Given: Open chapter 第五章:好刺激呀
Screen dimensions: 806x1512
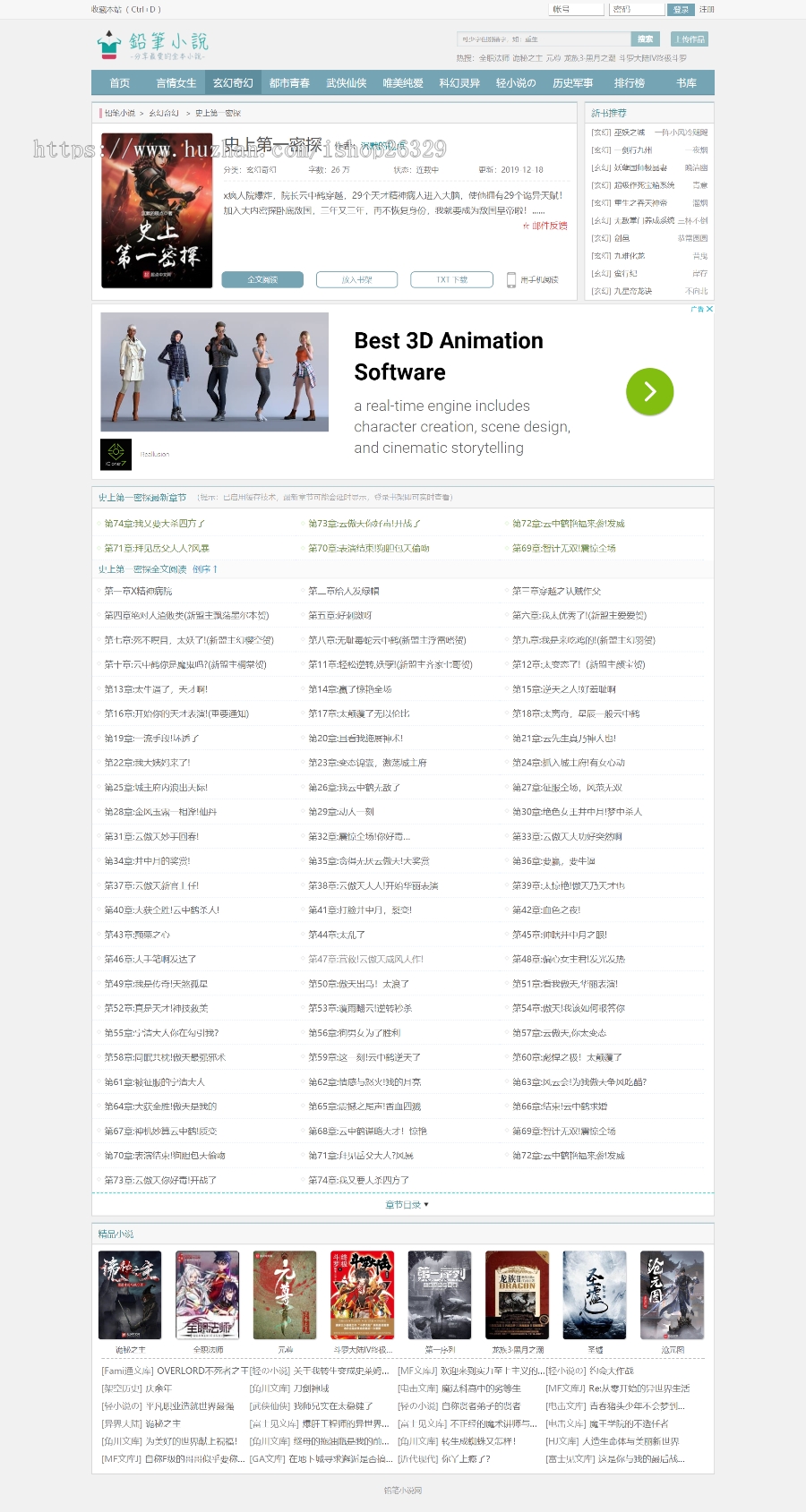Looking at the screenshot, I should [x=340, y=616].
